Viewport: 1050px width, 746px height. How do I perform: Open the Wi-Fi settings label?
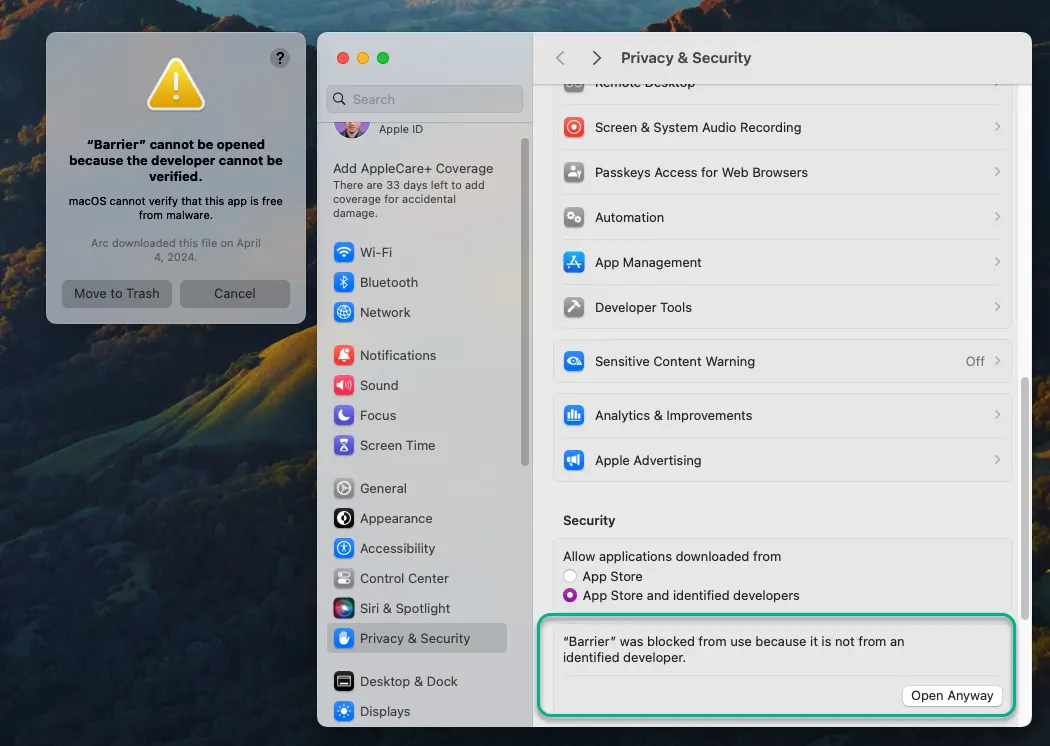[x=376, y=252]
